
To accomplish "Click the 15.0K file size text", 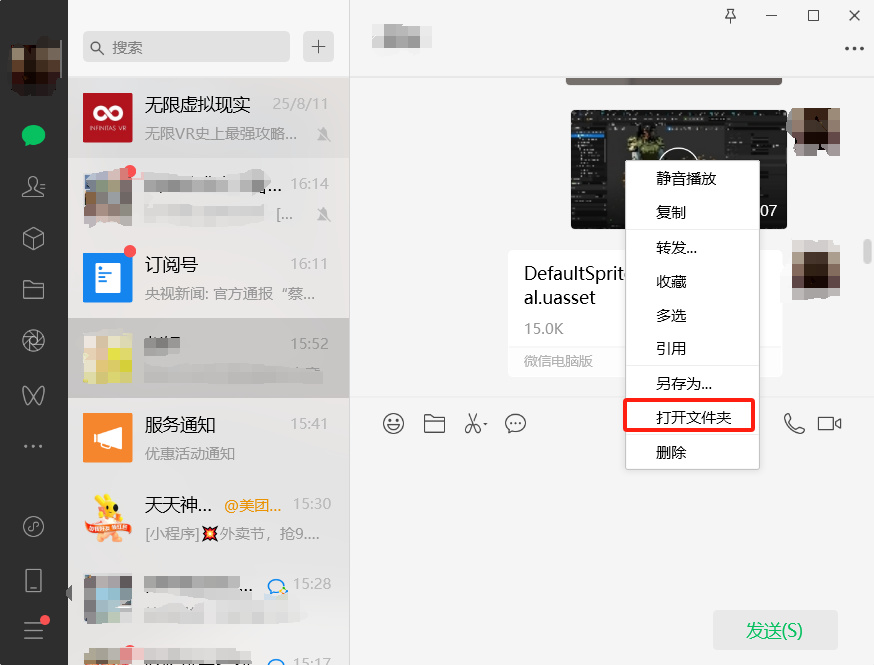I will point(543,329).
